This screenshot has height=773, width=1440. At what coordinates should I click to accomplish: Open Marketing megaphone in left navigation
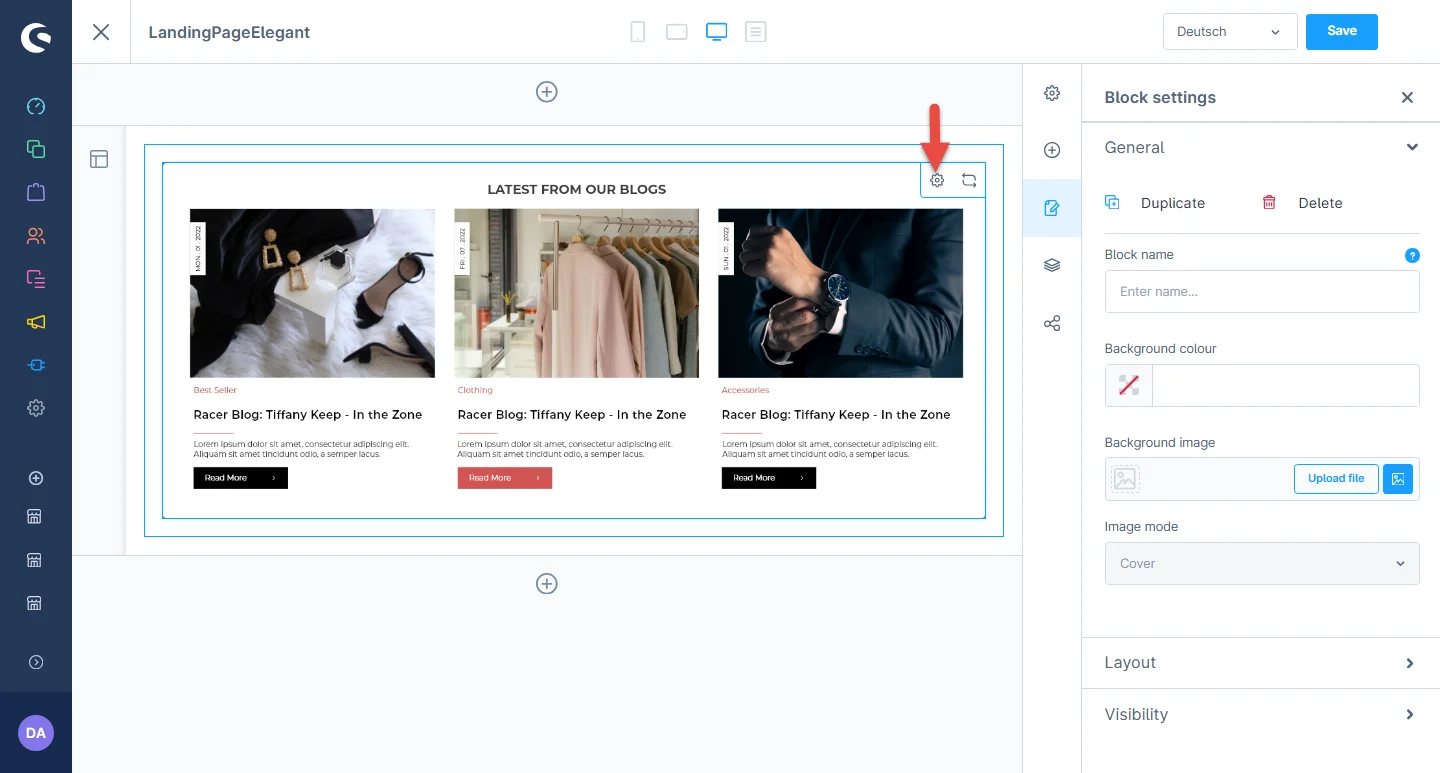(36, 322)
